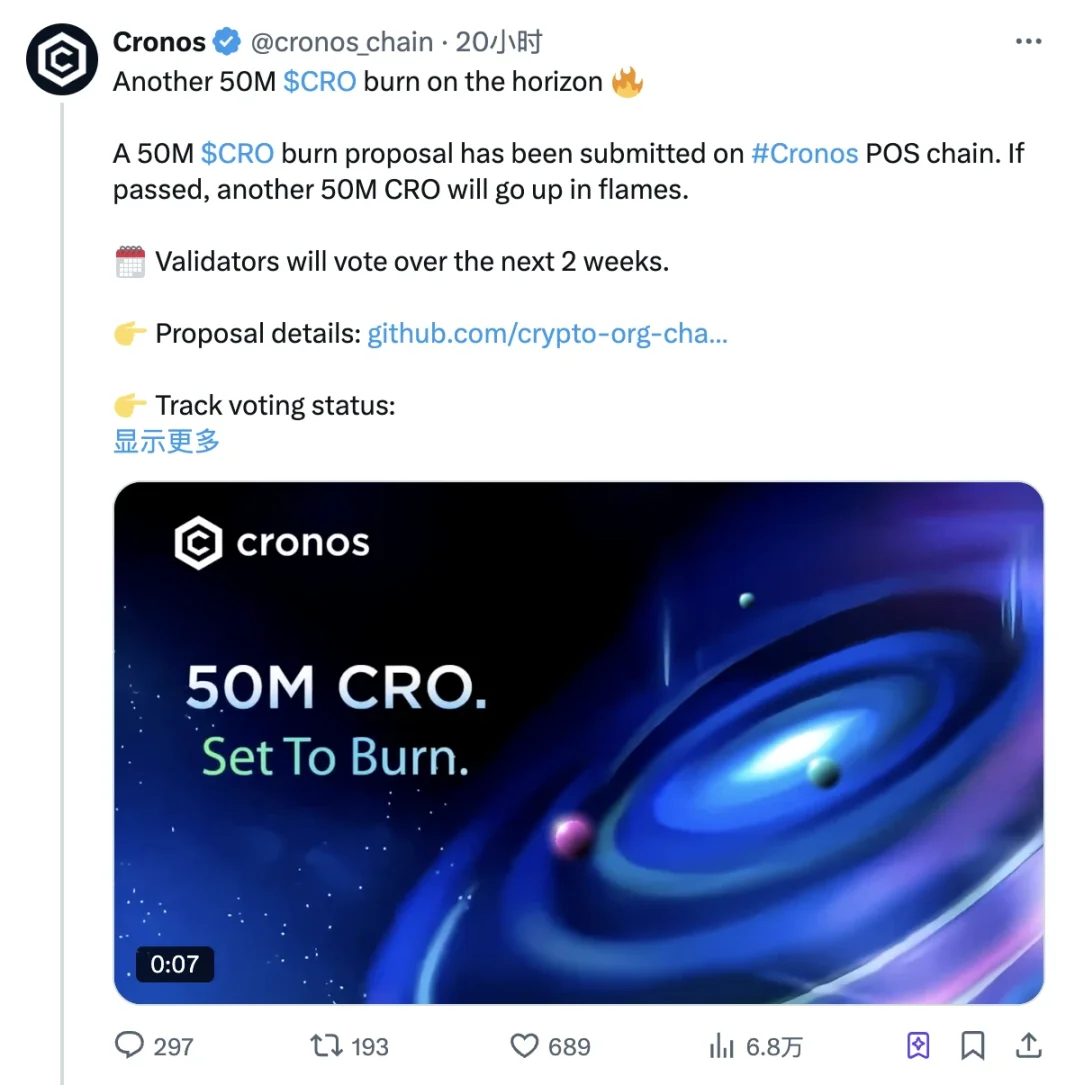The image size is (1066, 1085).
Task: Open the three-dot more options menu
Action: coord(1029,42)
